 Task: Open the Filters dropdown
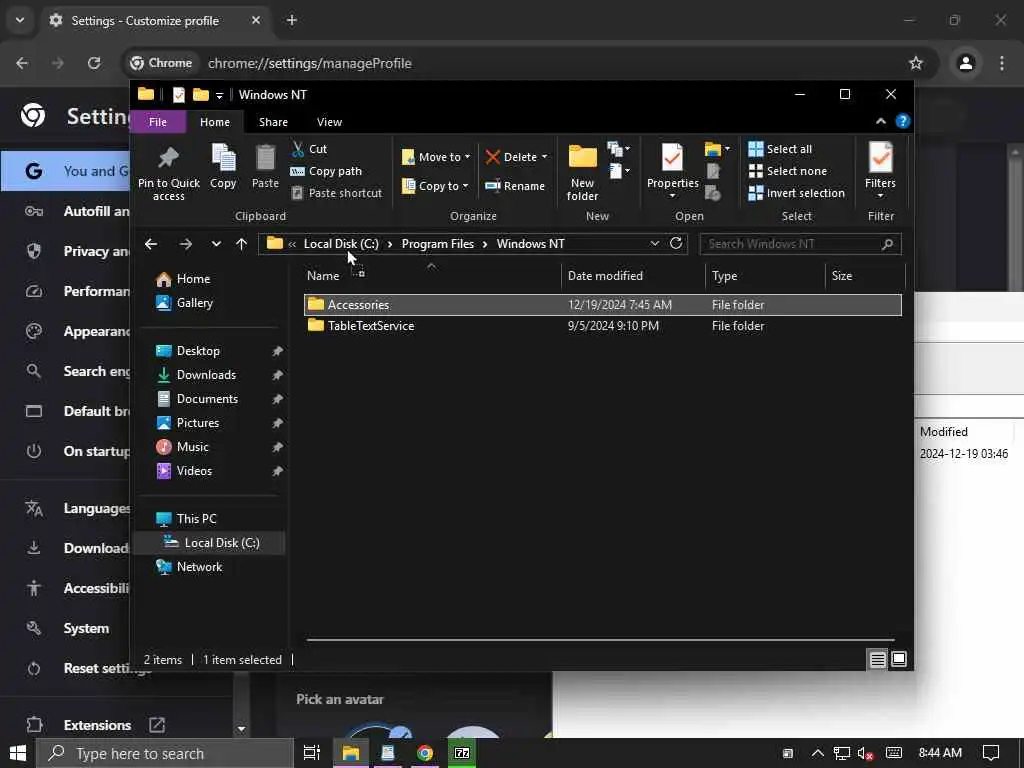[880, 171]
